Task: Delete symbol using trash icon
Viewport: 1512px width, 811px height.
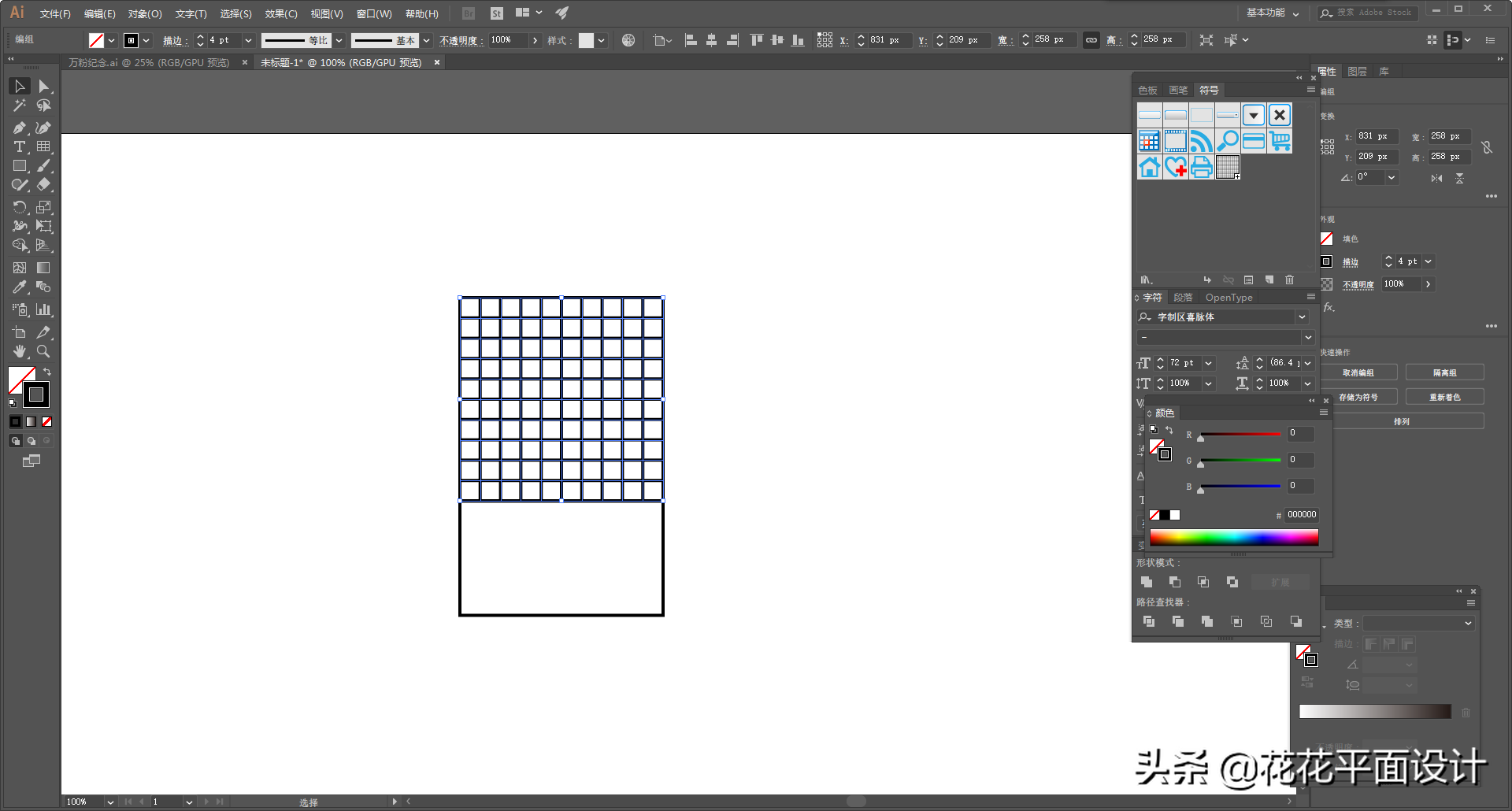Action: 1290,280
